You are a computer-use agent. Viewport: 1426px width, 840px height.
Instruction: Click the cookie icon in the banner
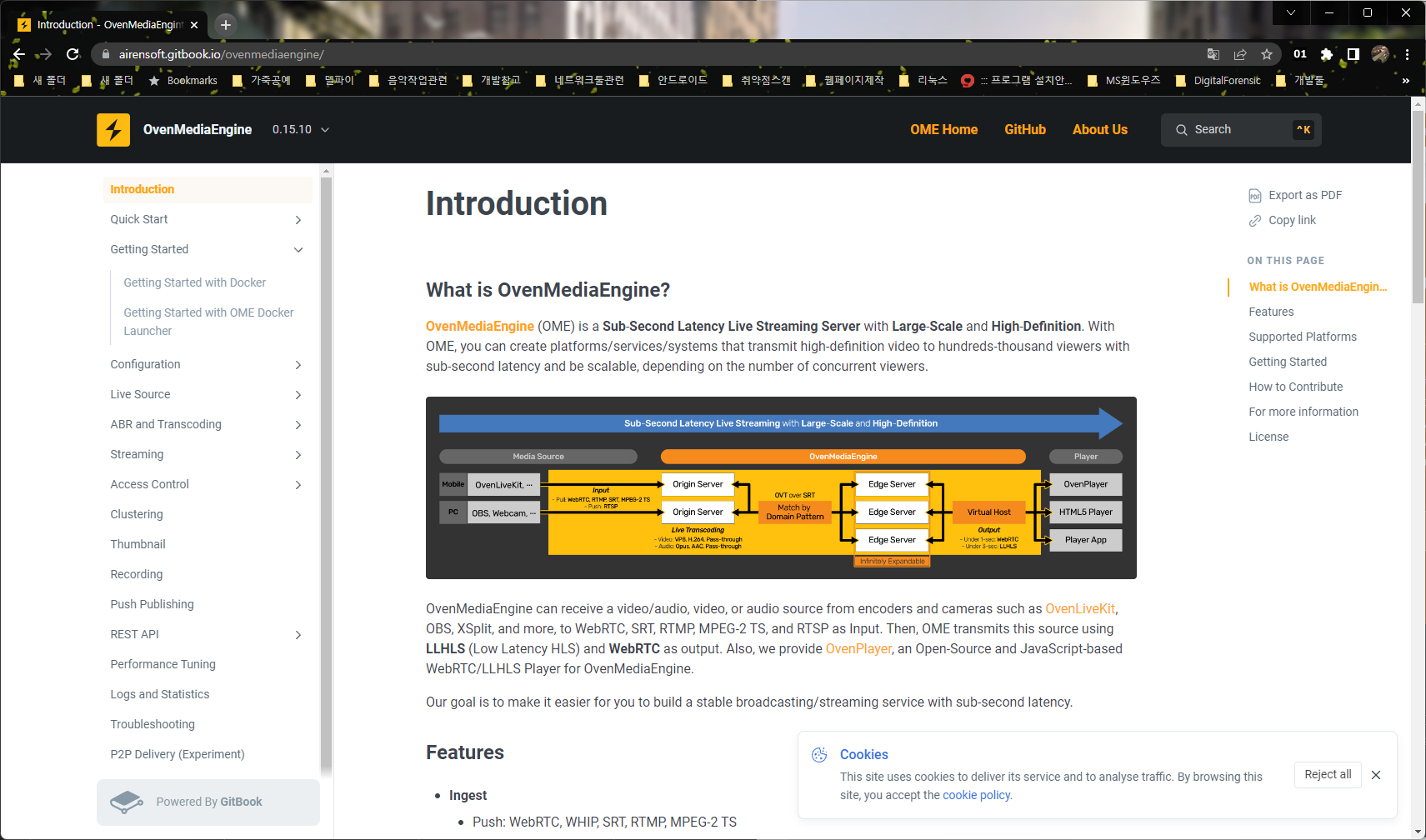(x=820, y=755)
